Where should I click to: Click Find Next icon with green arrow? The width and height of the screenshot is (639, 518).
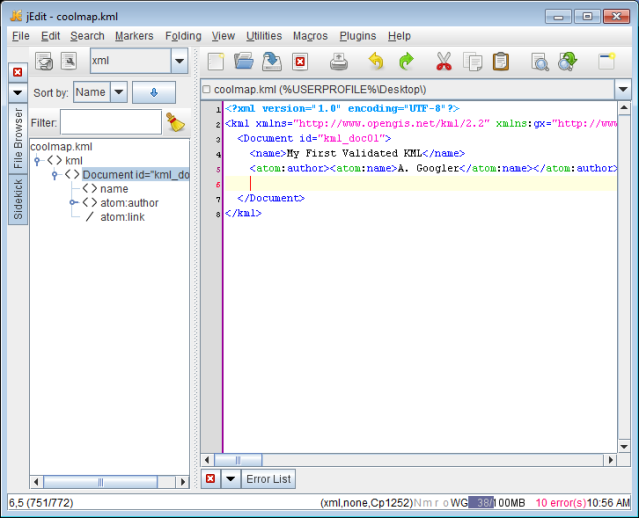click(568, 62)
